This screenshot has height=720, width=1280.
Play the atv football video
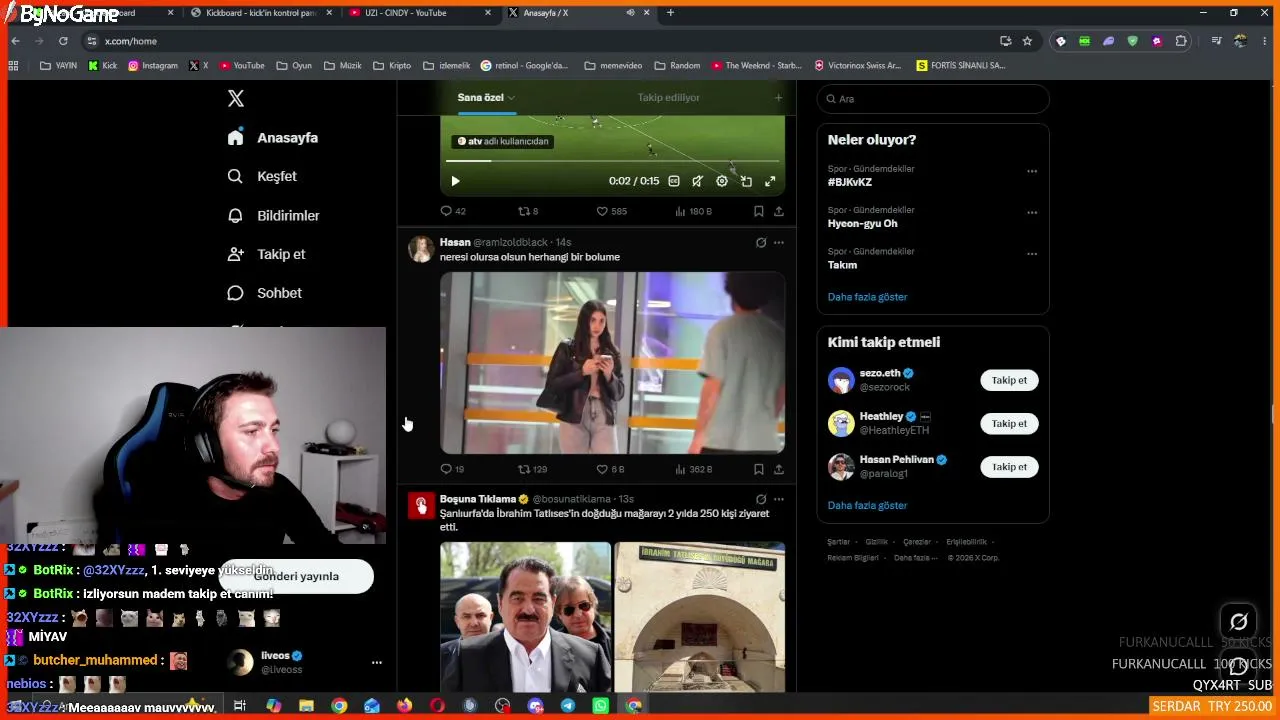[455, 181]
